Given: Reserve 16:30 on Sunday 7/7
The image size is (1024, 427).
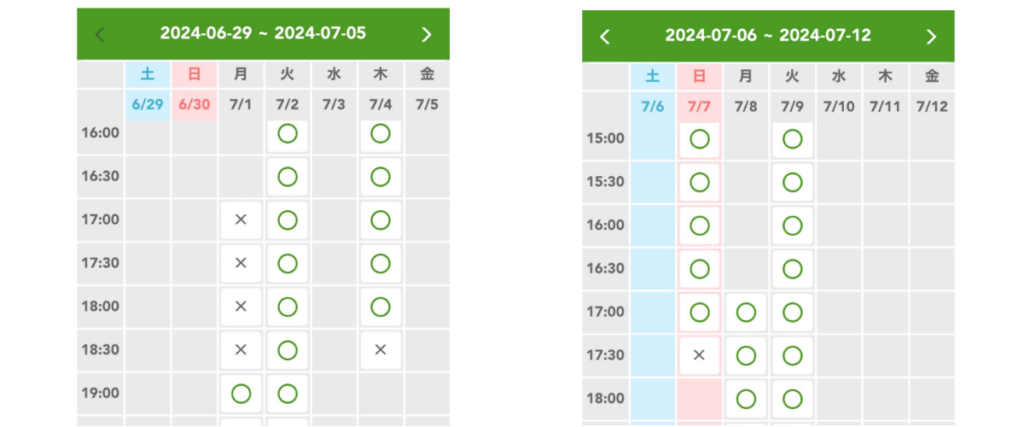Looking at the screenshot, I should (699, 269).
